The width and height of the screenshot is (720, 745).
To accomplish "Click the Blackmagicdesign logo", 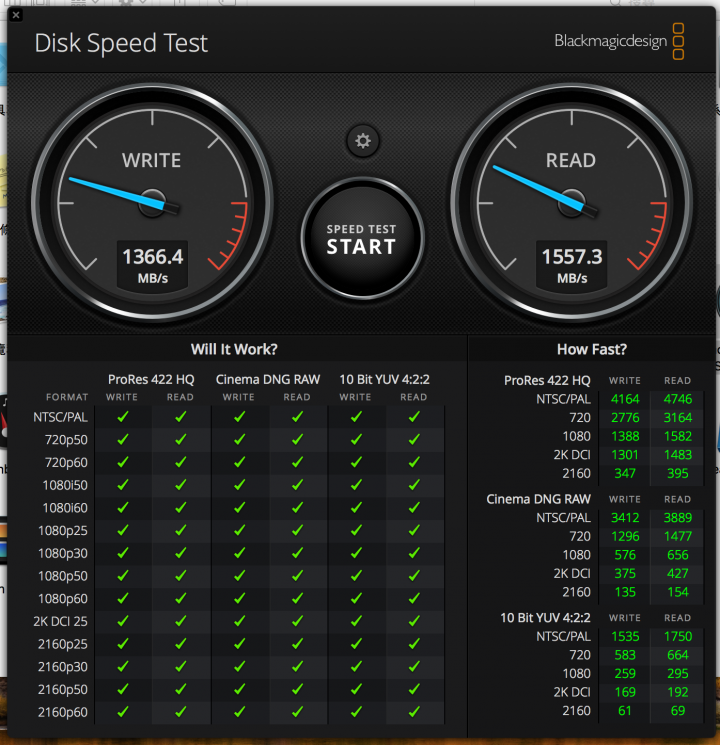I will [x=619, y=41].
